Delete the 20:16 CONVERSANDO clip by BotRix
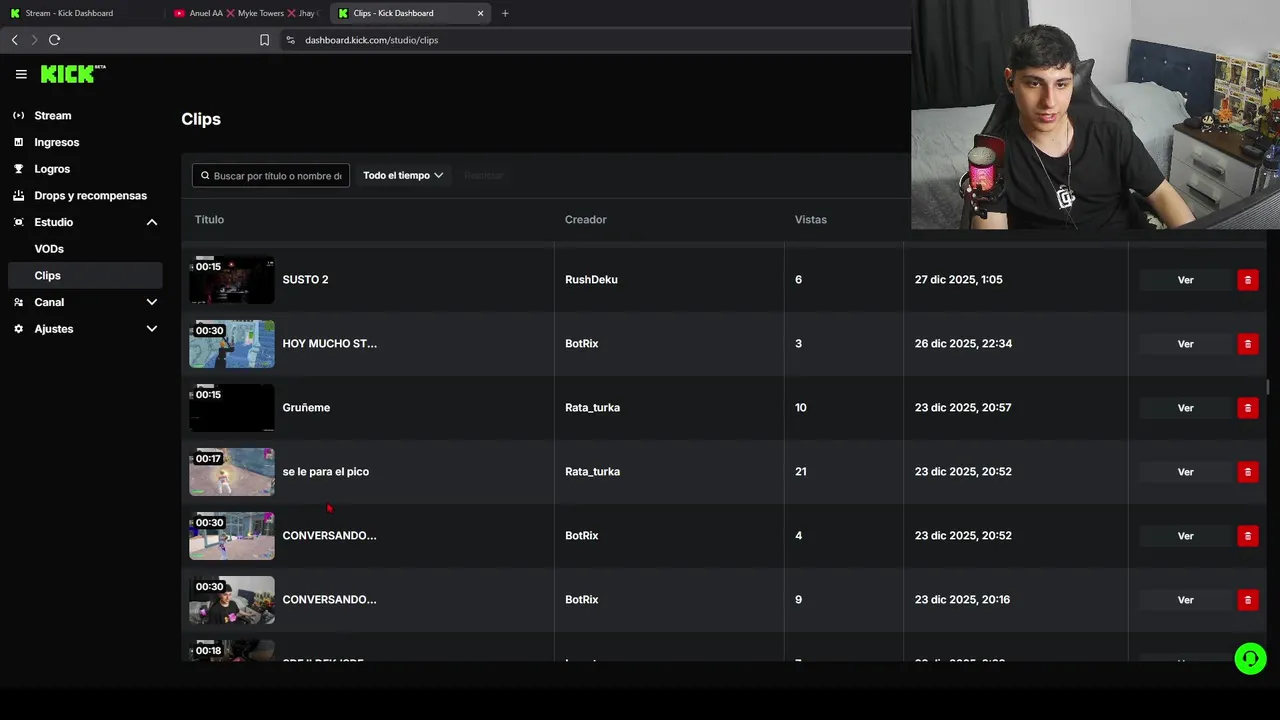 point(1247,600)
